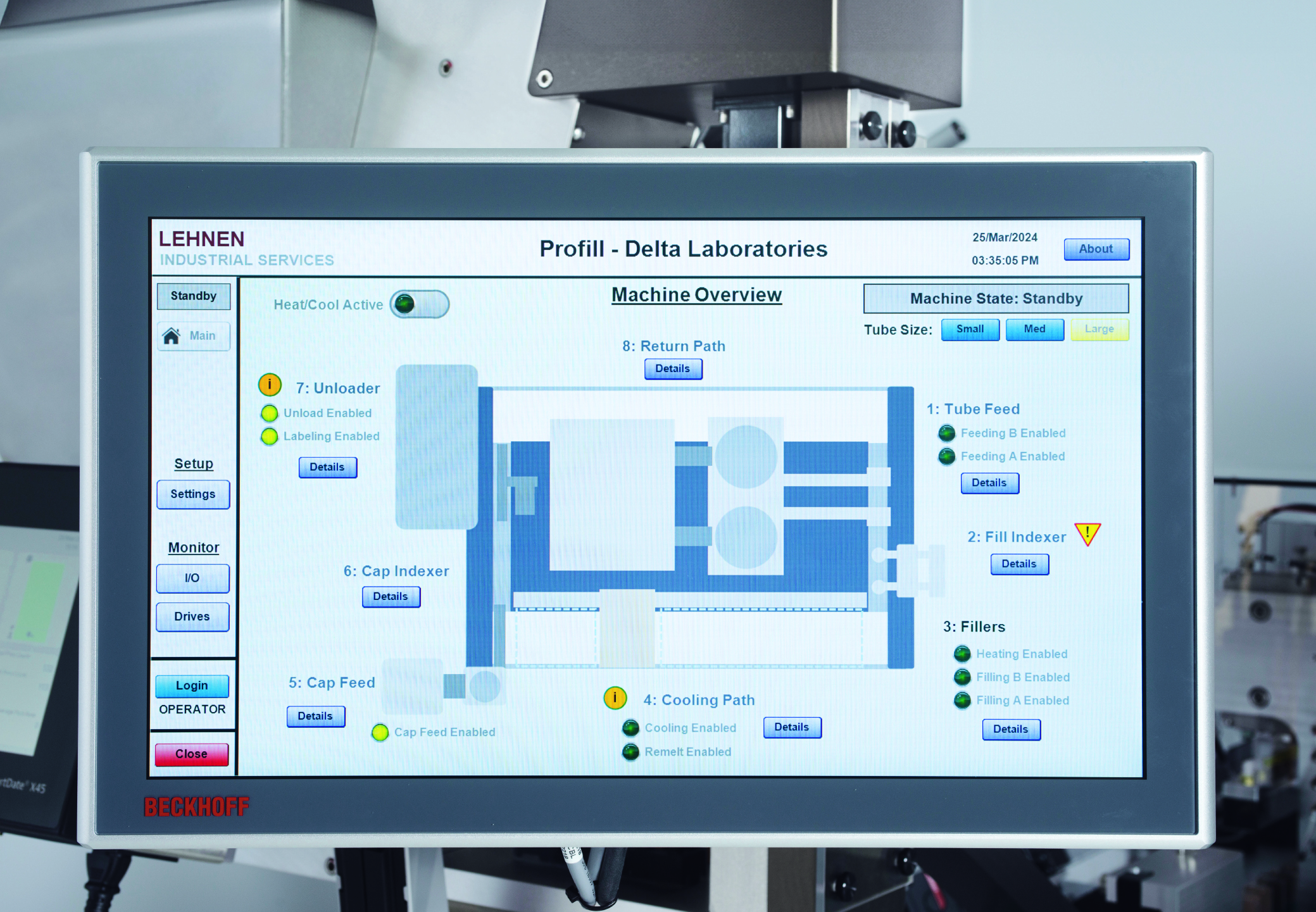Click the upper filler circle in diagram
This screenshot has width=1316, height=912.
pos(746,456)
